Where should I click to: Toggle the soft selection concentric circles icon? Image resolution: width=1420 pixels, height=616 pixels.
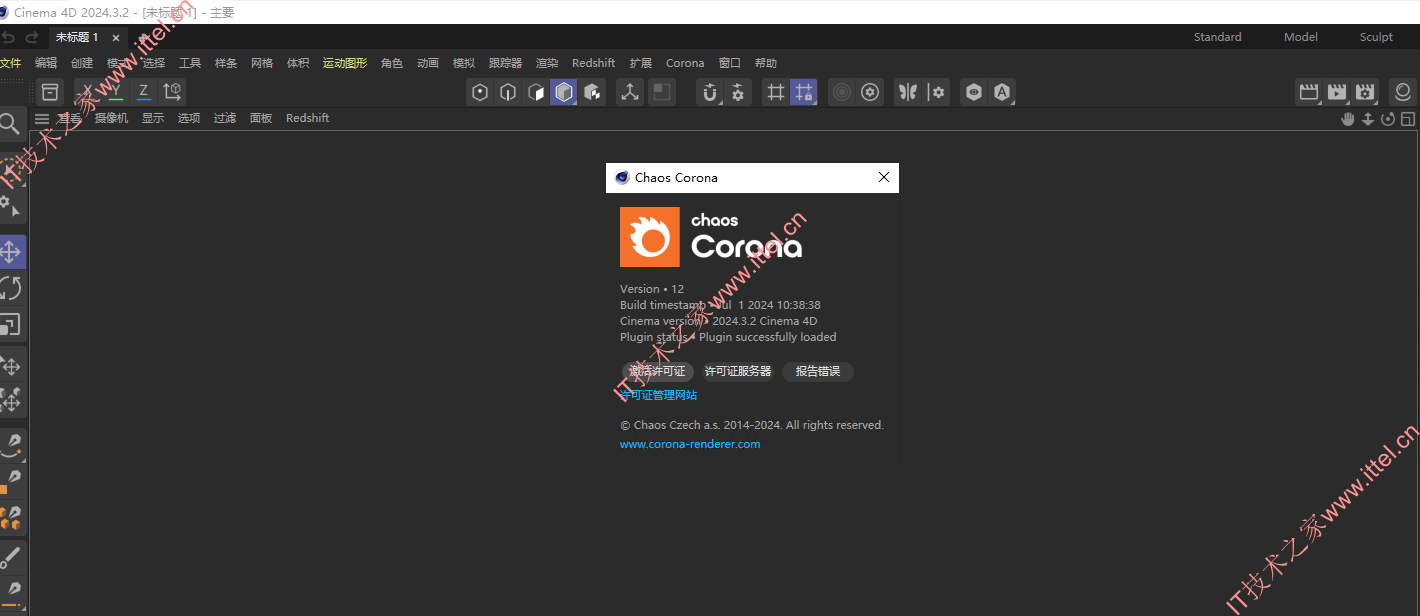pos(842,93)
